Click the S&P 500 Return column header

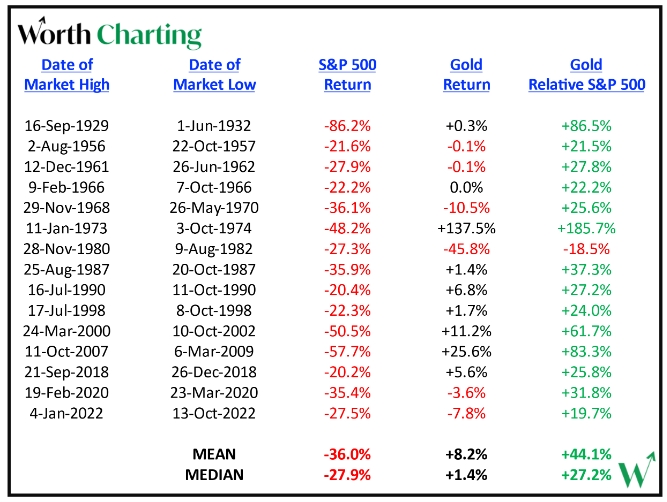click(347, 75)
